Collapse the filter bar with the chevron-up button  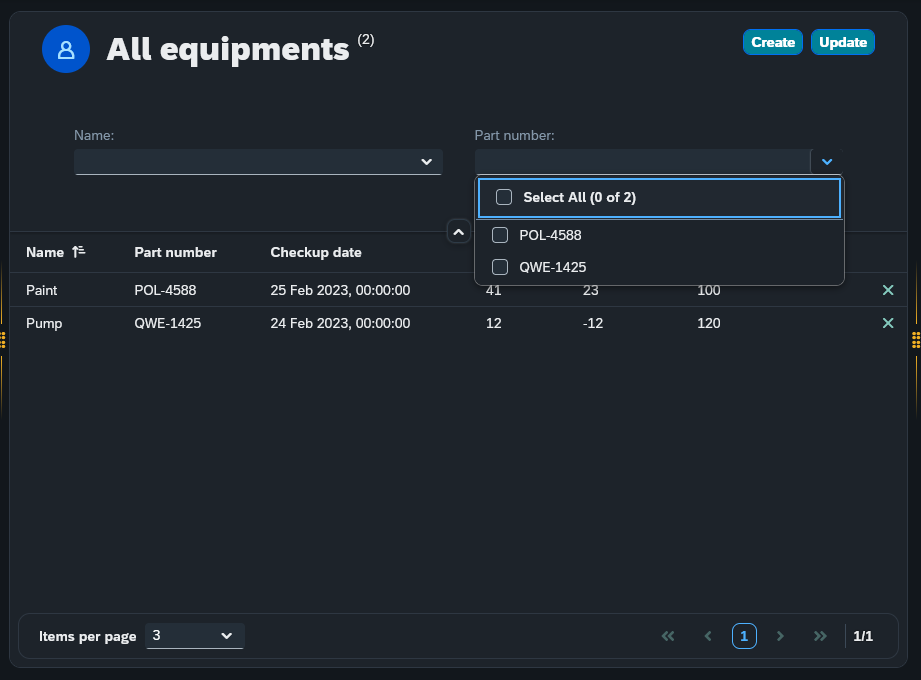coord(458,232)
